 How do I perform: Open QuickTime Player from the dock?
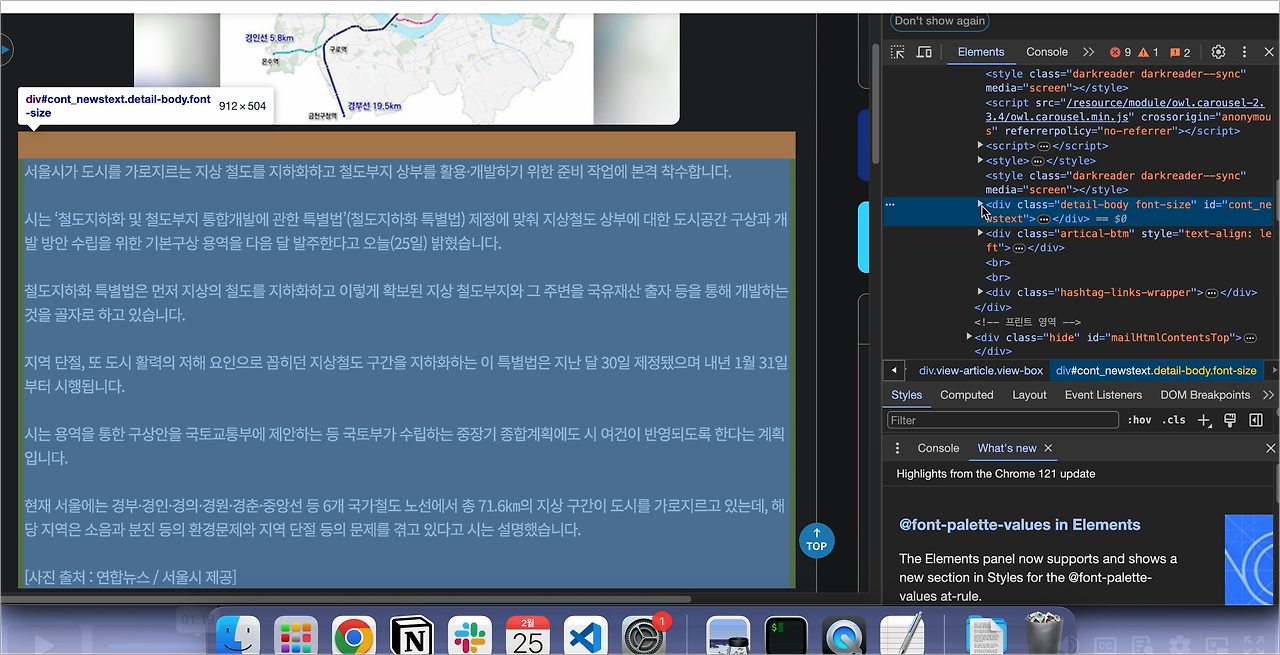click(844, 634)
